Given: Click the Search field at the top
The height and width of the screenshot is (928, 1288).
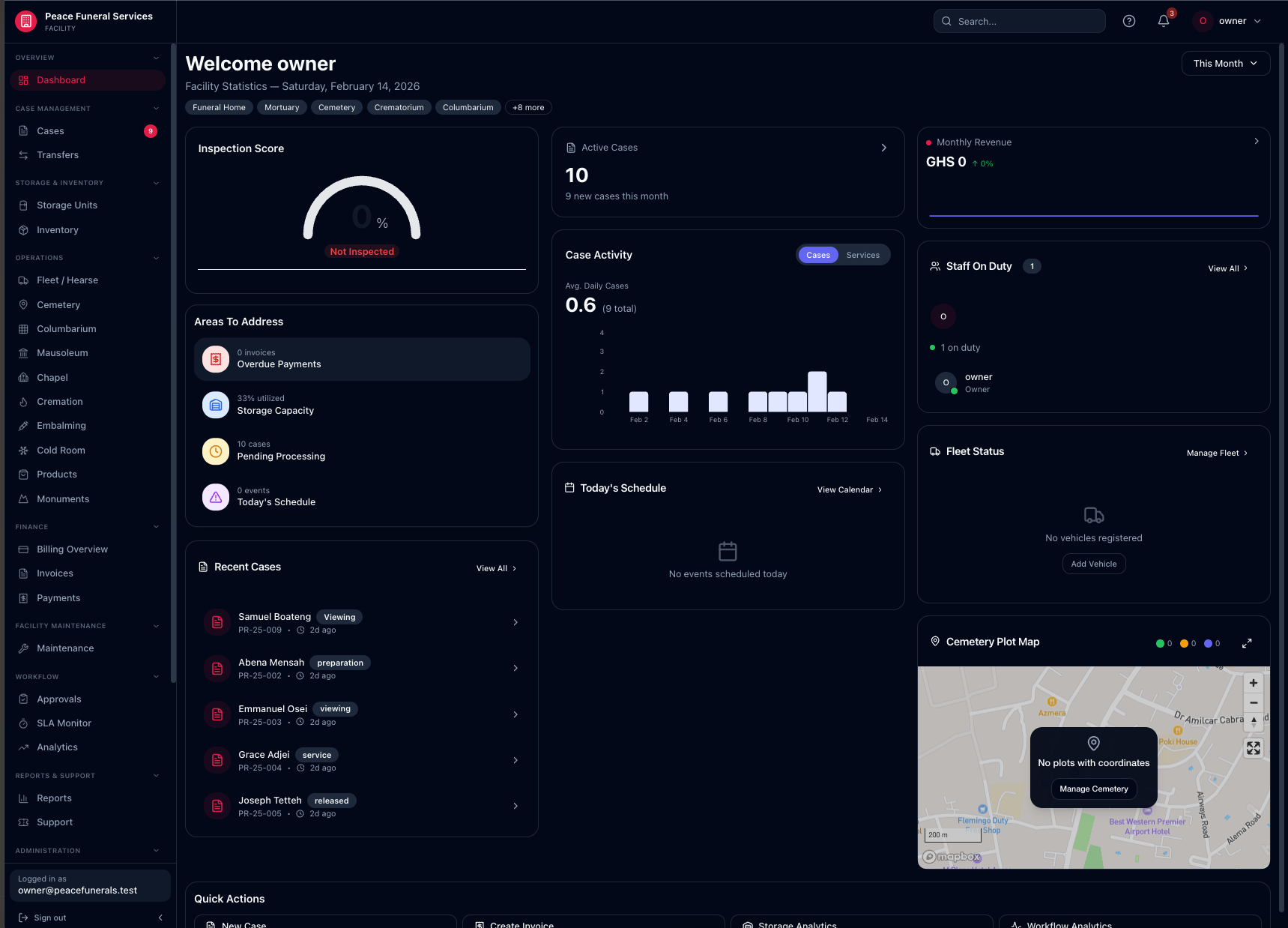Looking at the screenshot, I should pyautogui.click(x=1019, y=21).
